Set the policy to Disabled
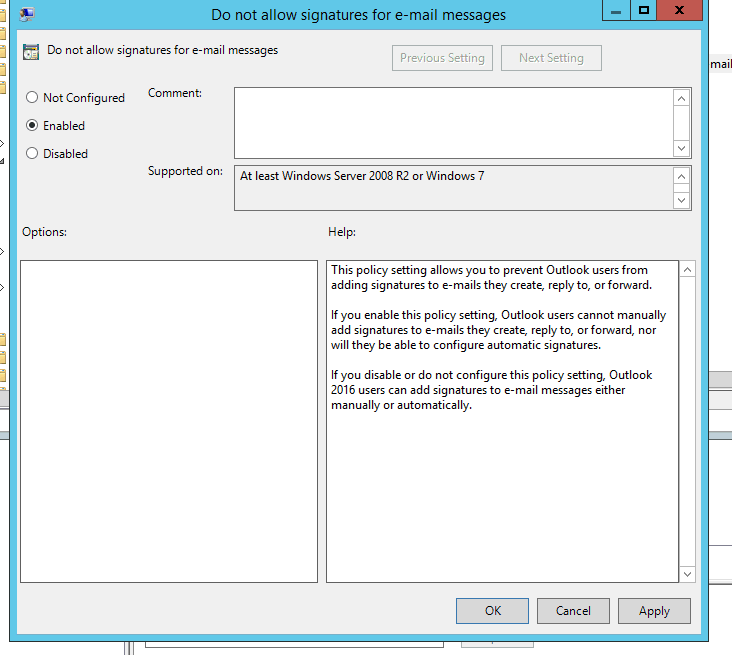The image size is (732, 655). pyautogui.click(x=32, y=154)
